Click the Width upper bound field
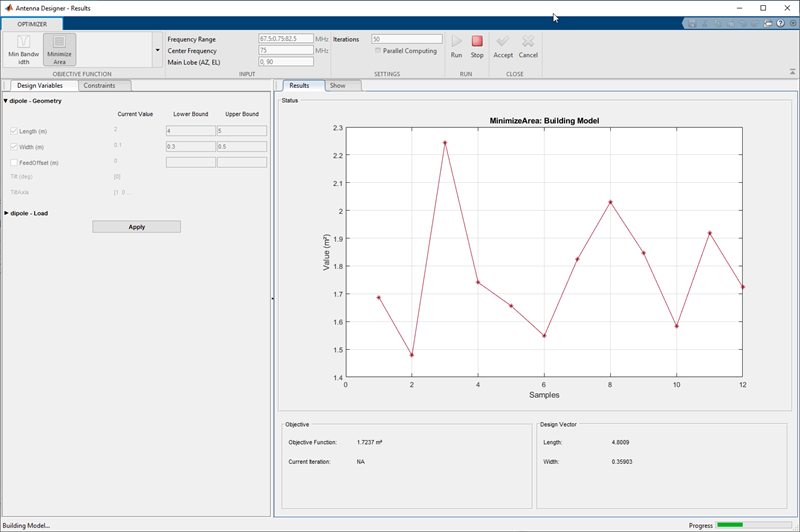The image size is (800, 532). click(242, 147)
